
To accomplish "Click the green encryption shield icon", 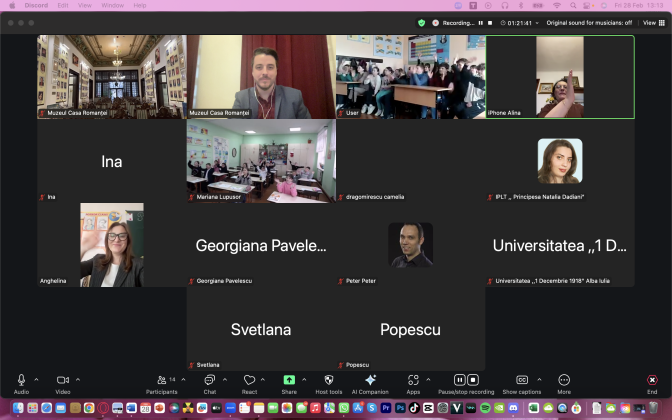I will pyautogui.click(x=421, y=22).
